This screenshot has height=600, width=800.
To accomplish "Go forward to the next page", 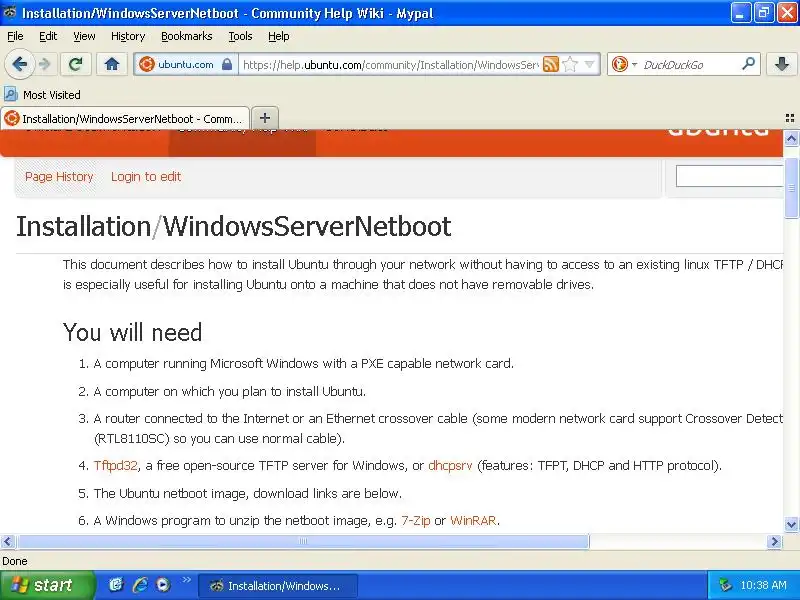I will point(45,64).
